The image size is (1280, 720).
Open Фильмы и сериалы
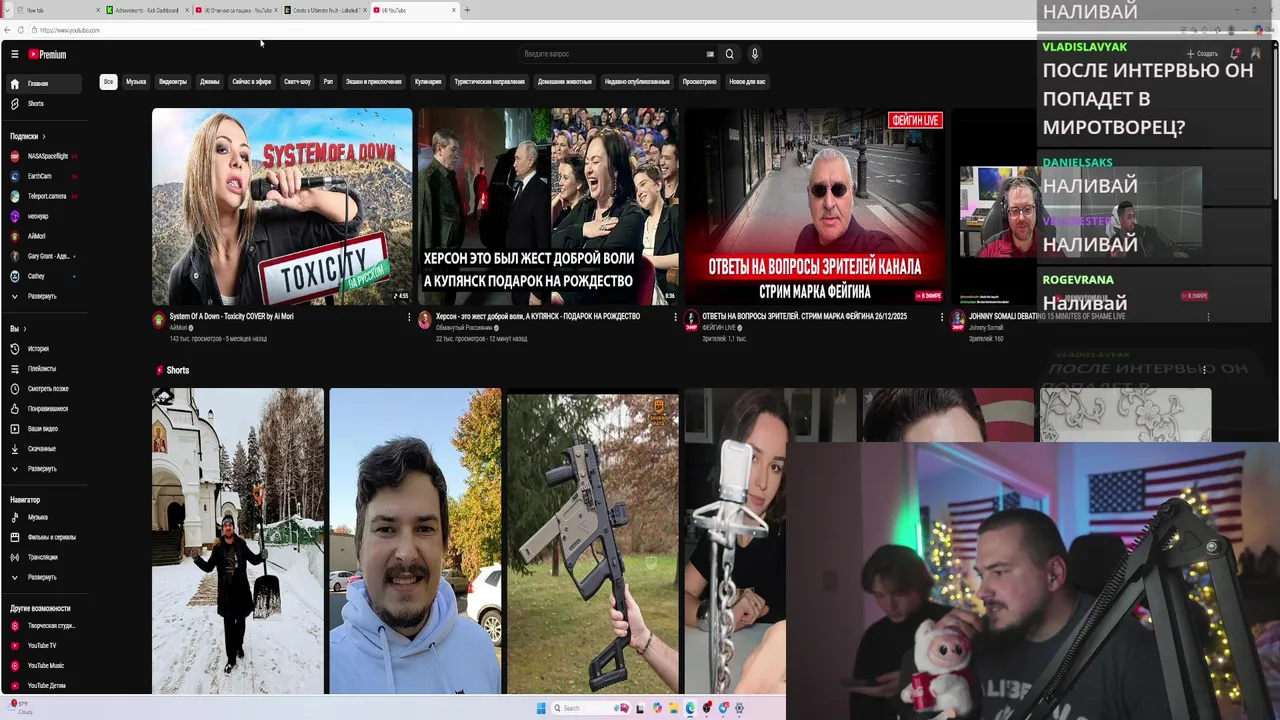43,537
